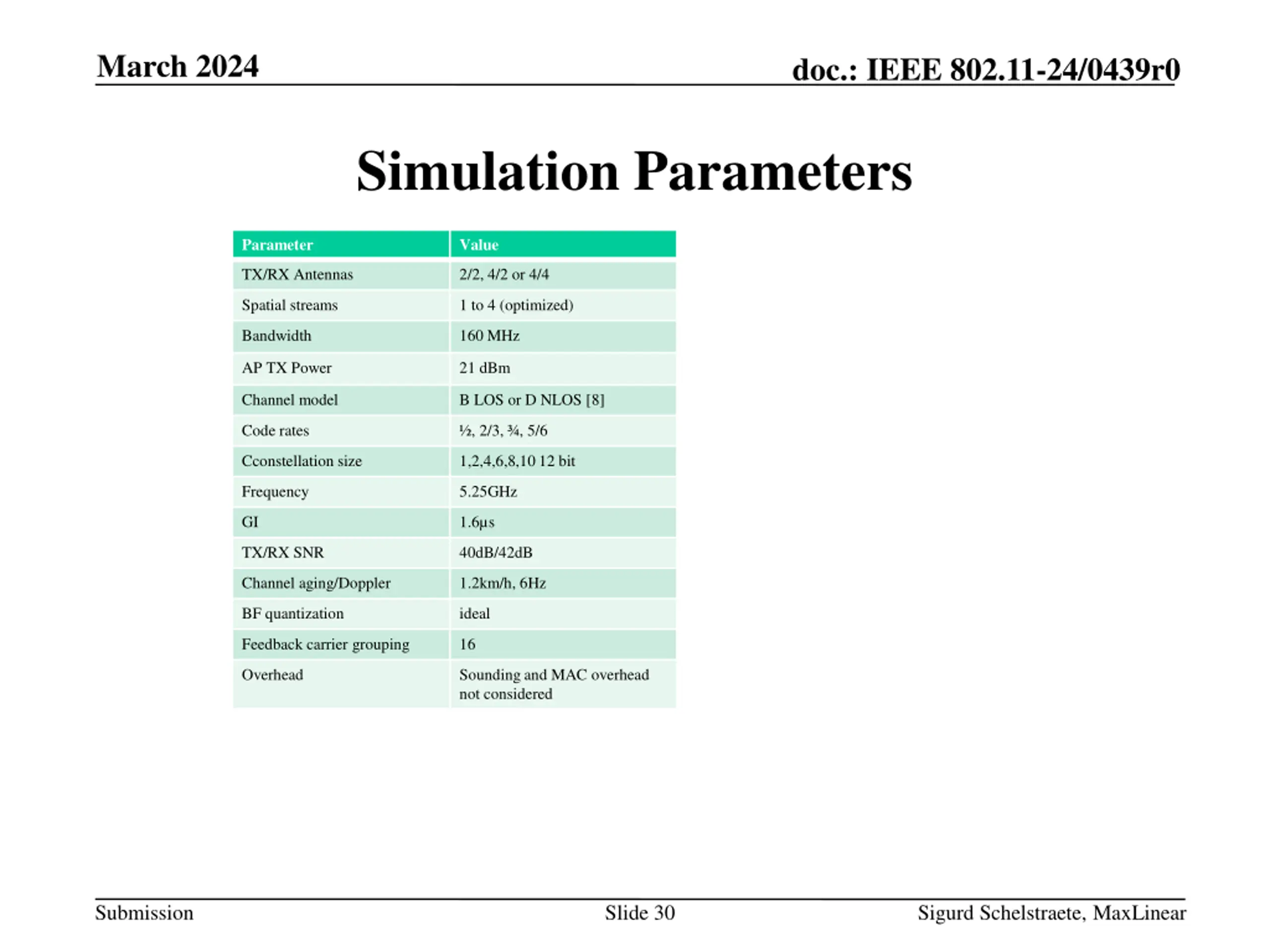Click the 'Submission' footer text
1270x952 pixels.
pos(144,913)
